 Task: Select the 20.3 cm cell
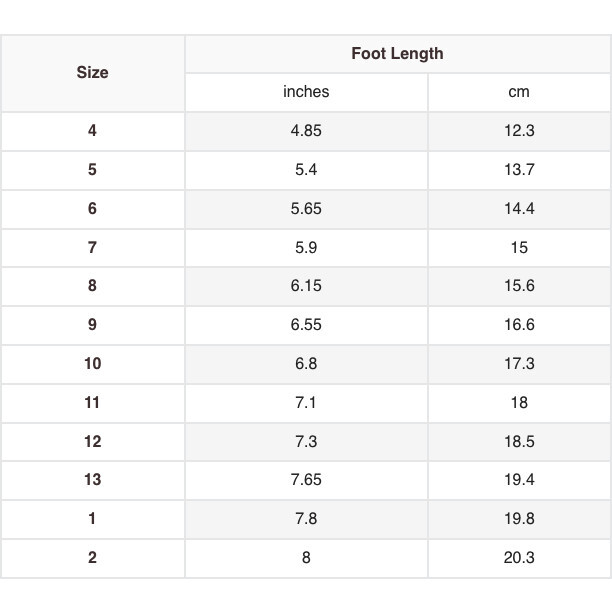(x=519, y=558)
